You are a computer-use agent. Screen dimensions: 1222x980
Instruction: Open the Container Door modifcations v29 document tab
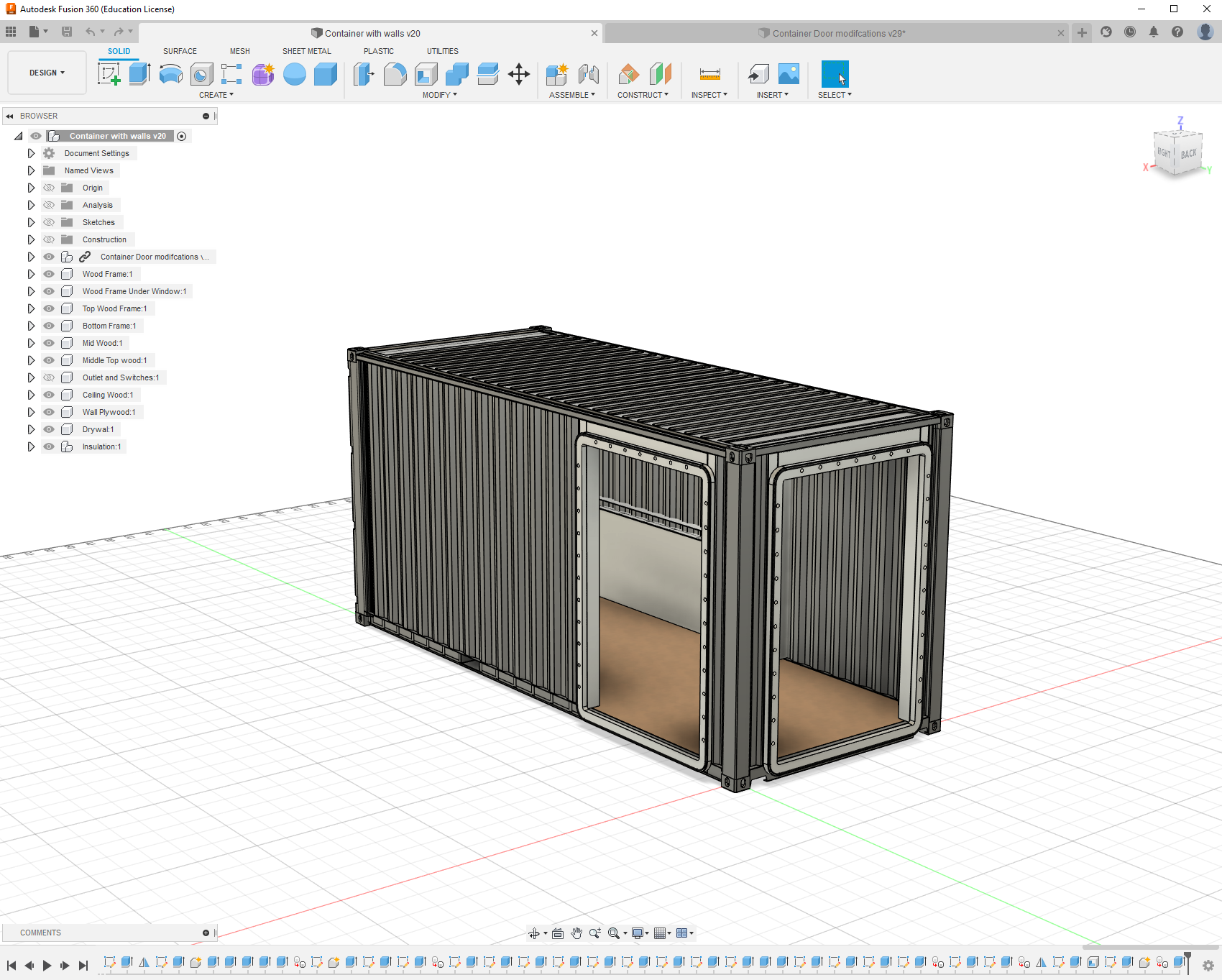[837, 32]
